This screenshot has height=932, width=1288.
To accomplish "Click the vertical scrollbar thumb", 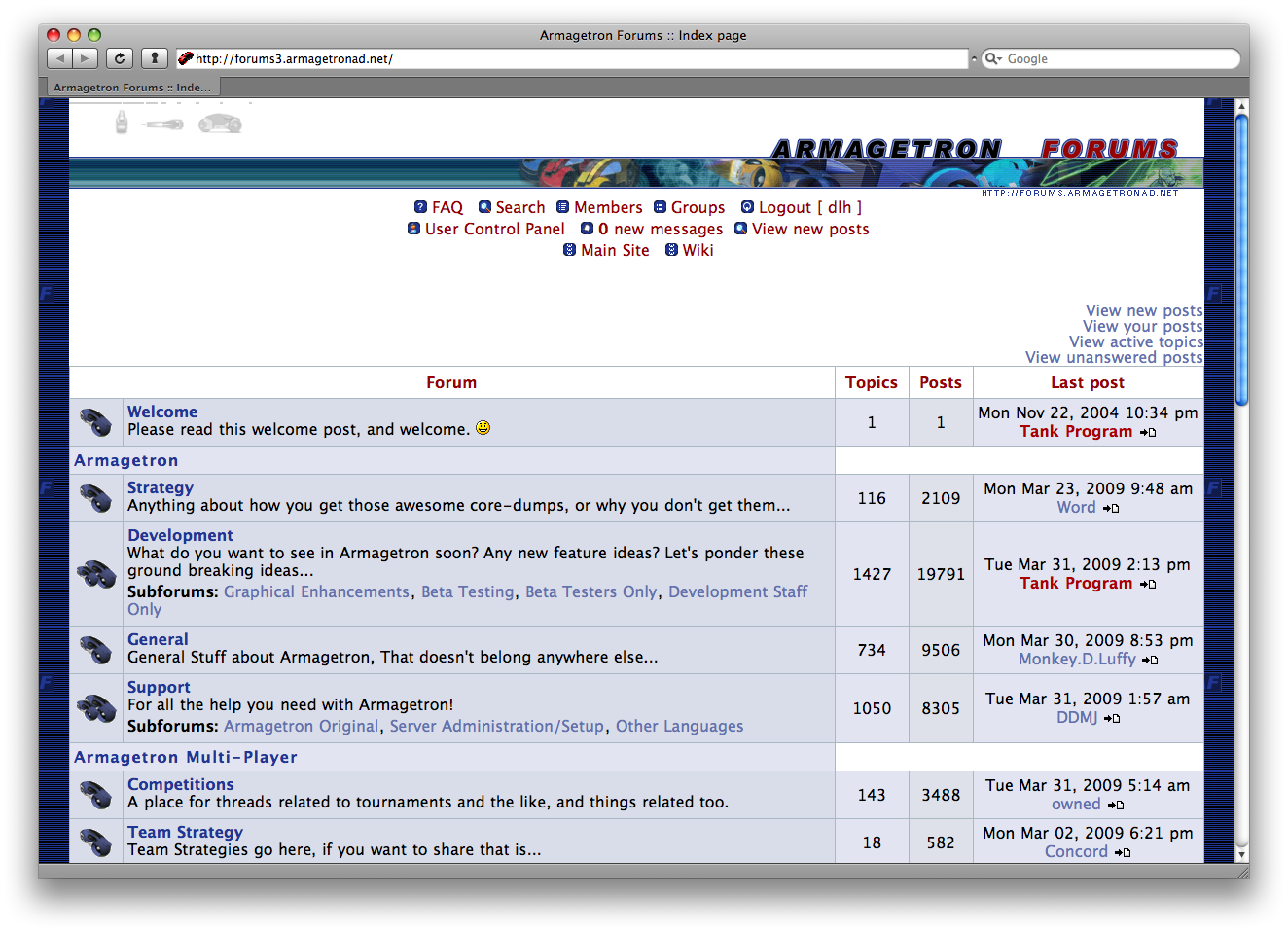I will 1241,258.
